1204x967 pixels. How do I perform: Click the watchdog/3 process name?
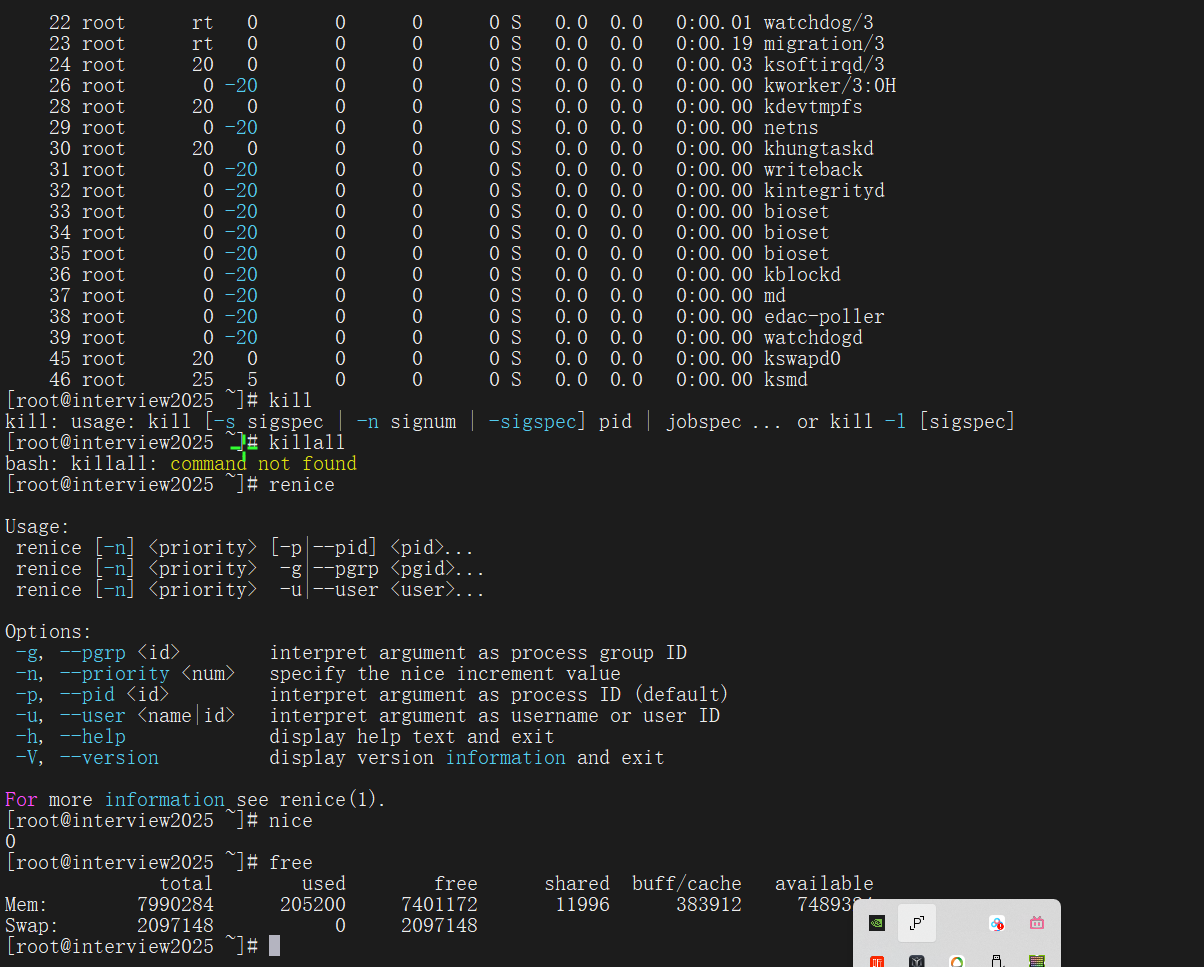[x=818, y=22]
